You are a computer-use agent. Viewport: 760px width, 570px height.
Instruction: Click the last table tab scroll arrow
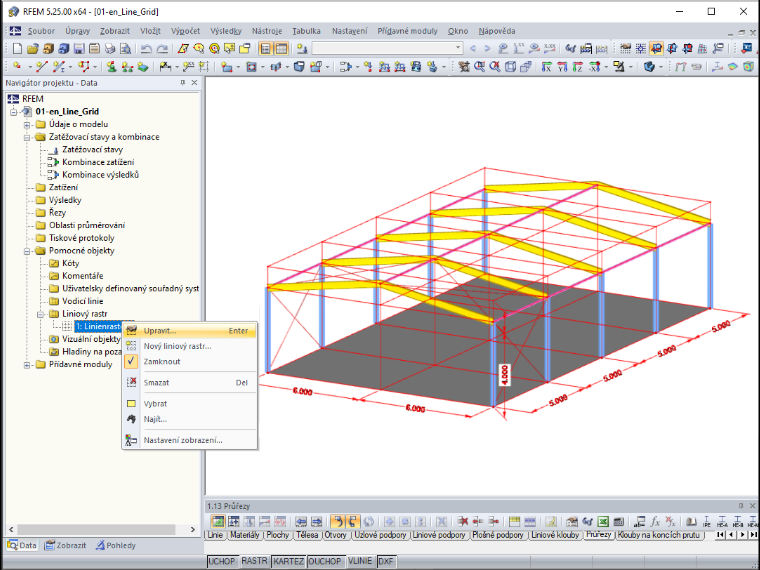coord(753,535)
